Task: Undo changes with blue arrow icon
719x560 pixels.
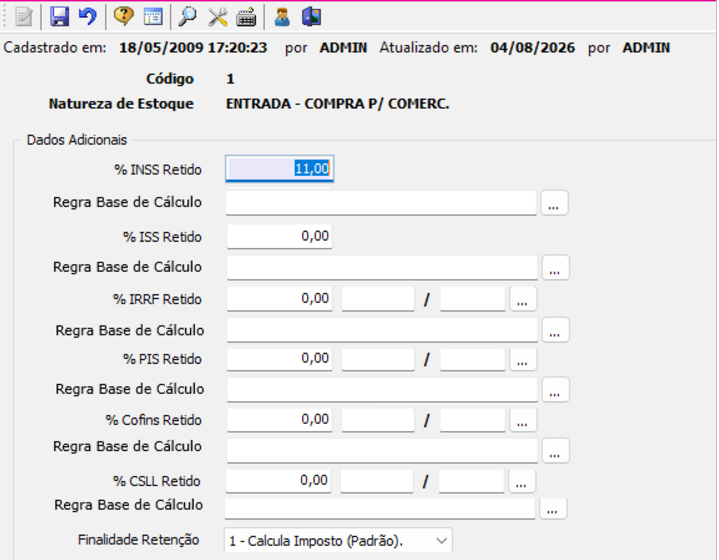Action: 87,17
